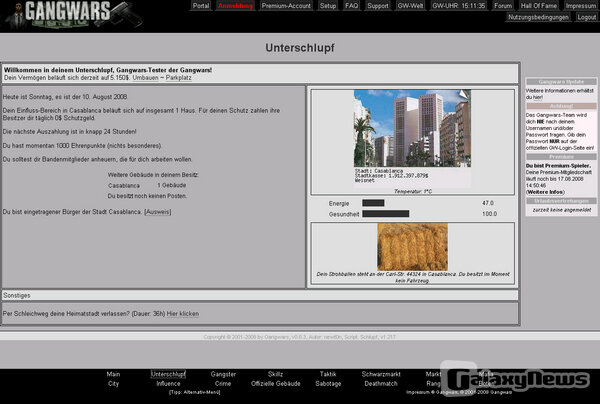The image size is (600, 404).
Task: Open the Ausweis link for Casablanca
Action: [x=158, y=212]
